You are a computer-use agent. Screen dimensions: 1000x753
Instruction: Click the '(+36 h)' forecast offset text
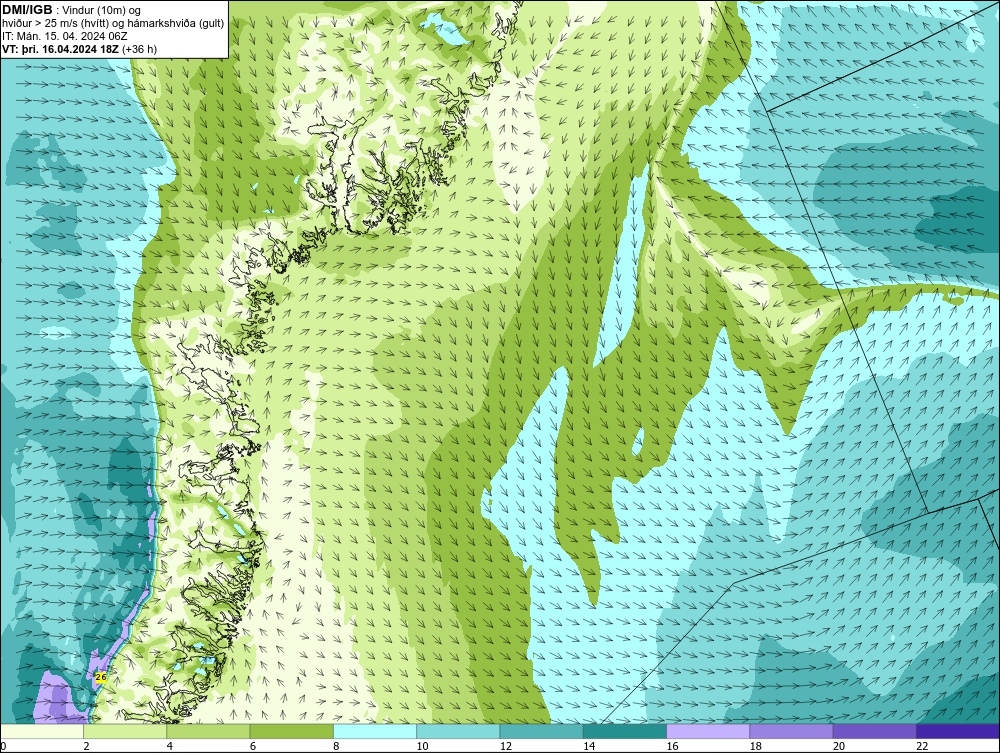(139, 49)
